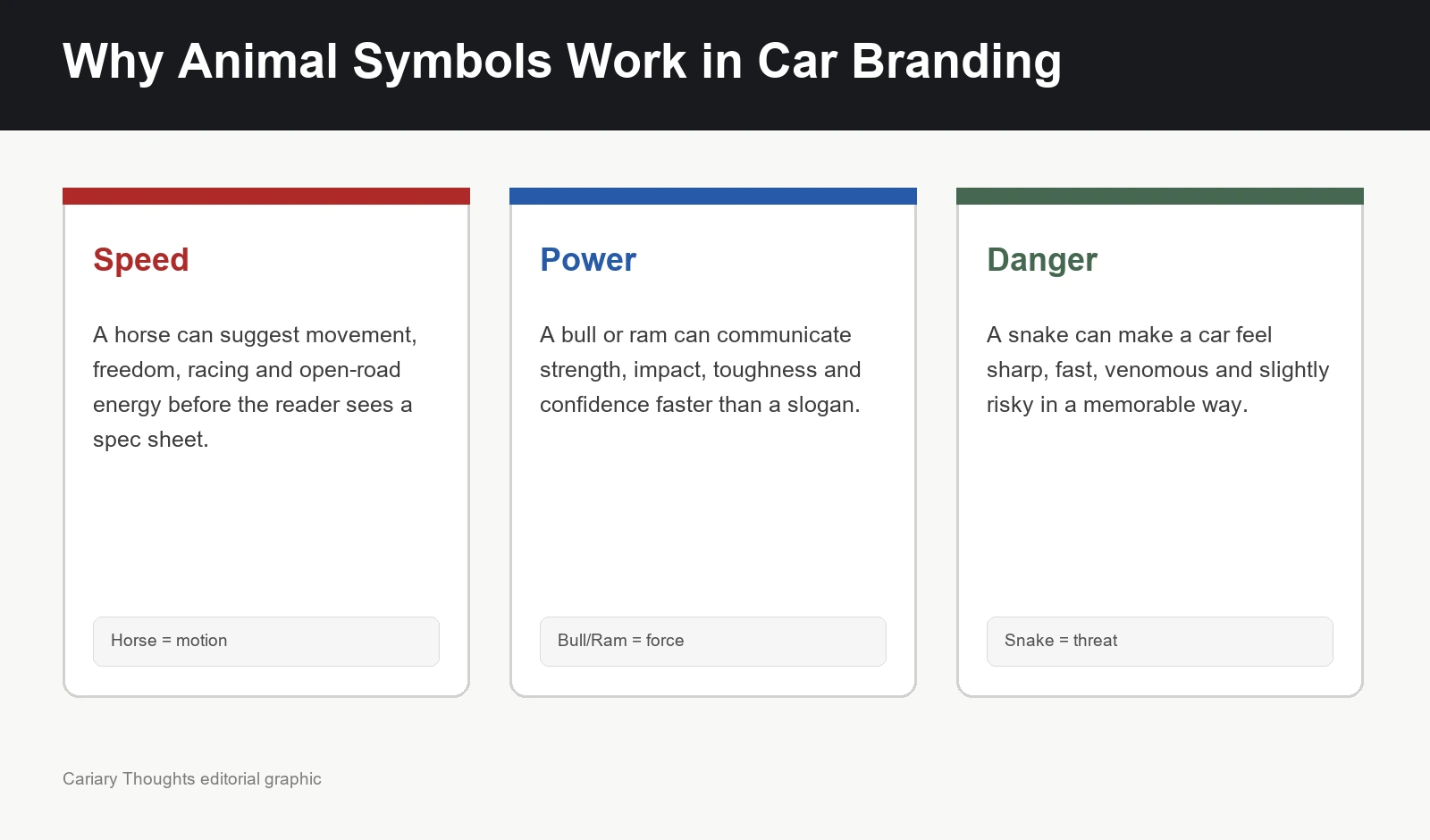Click the red color bar above Speed
The width and height of the screenshot is (1430, 840).
(x=266, y=196)
